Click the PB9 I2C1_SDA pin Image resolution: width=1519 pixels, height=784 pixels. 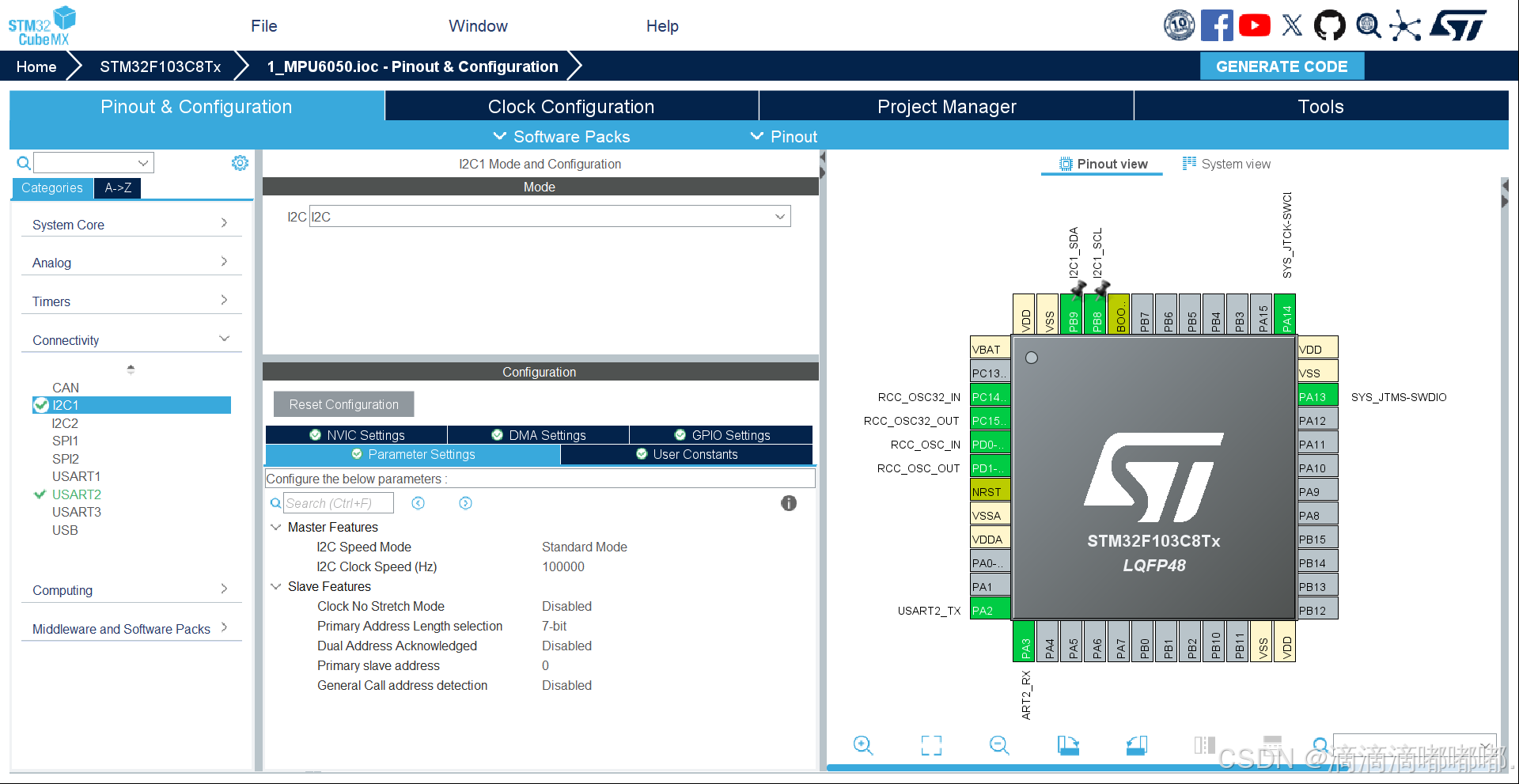1073,314
